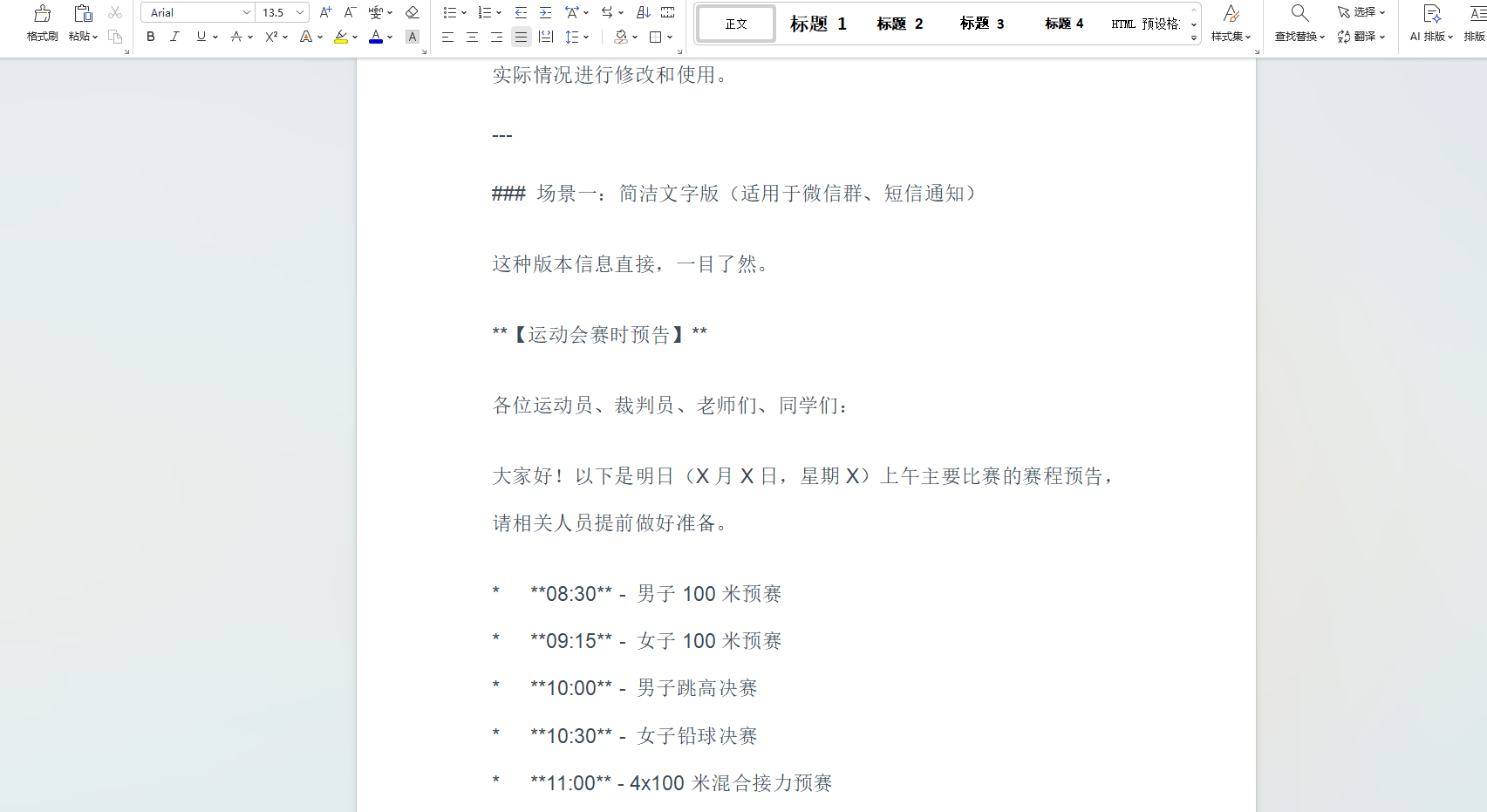Open Find and Replace (查找替换)
1487x812 pixels.
(1299, 23)
